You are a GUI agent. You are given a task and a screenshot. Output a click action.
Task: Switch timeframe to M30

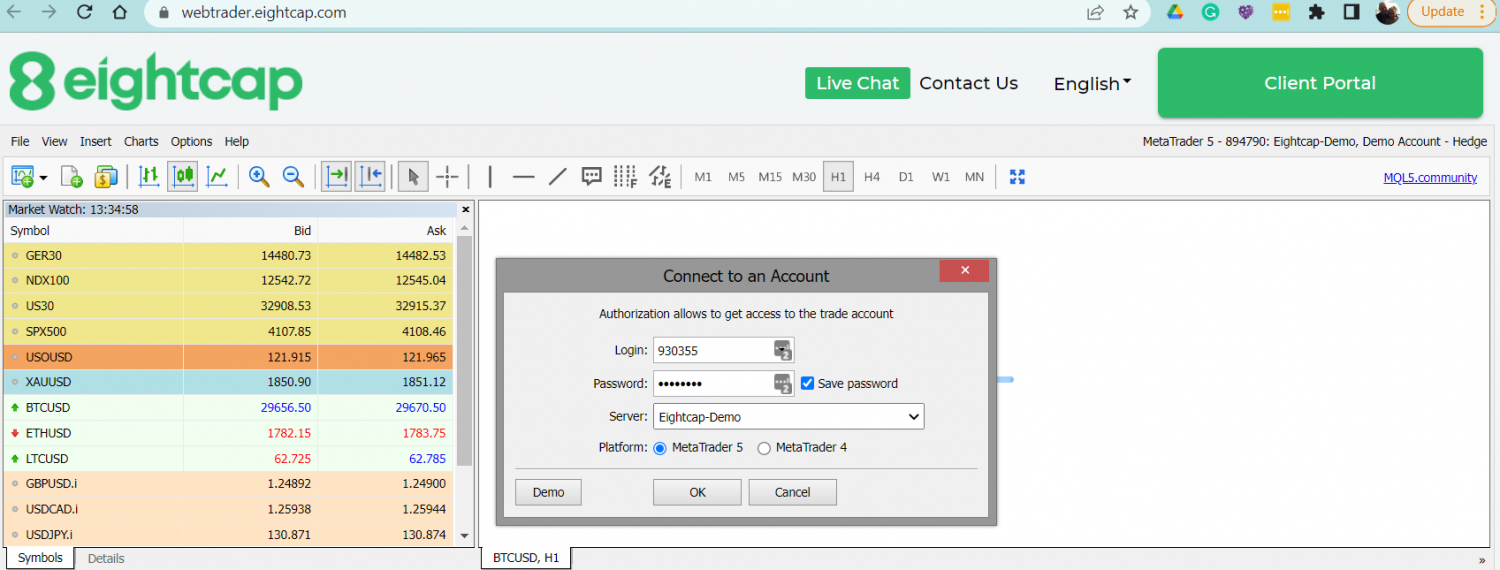804,177
